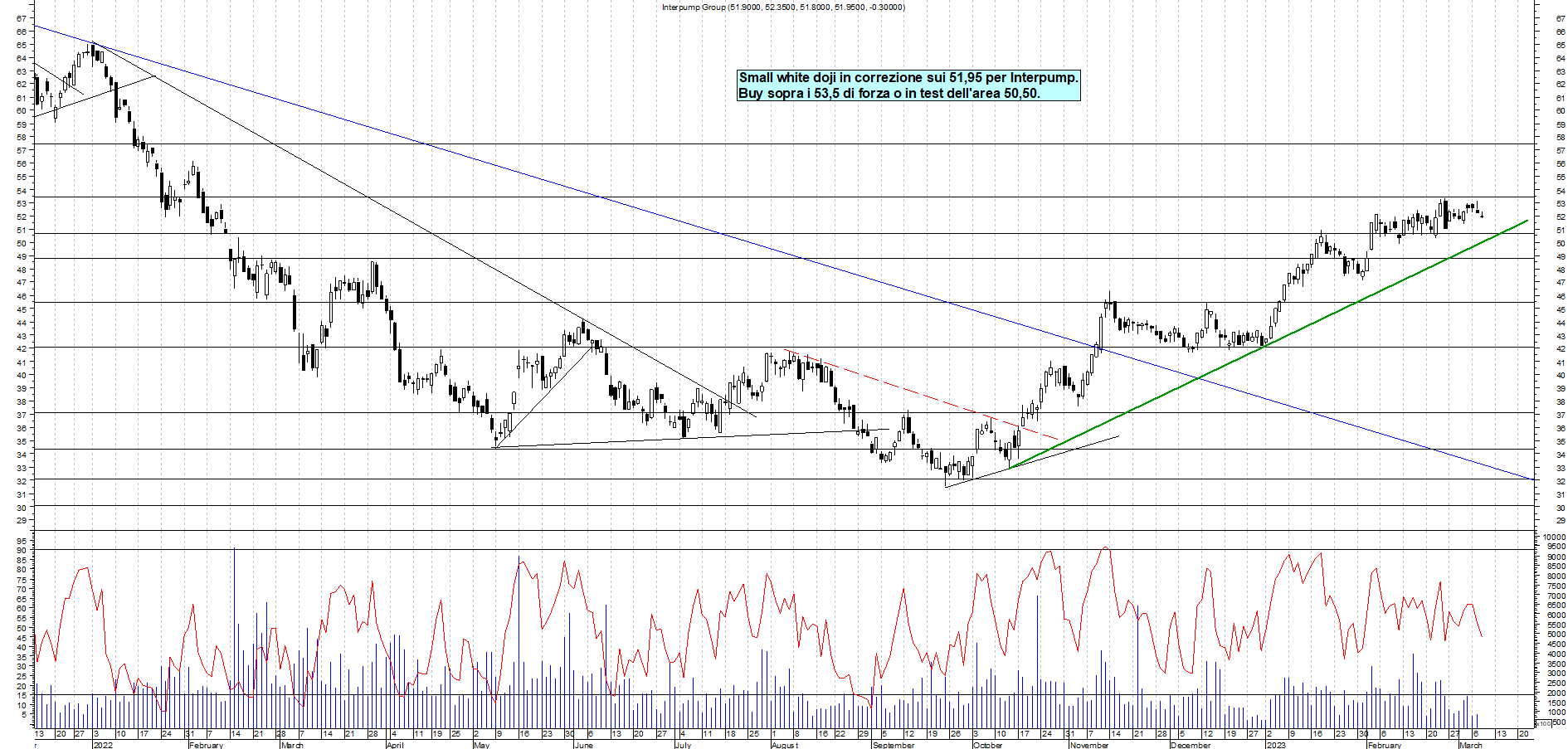Screen dimensions: 1568x749
Task: Click the 'August' month label
Action: click(785, 745)
